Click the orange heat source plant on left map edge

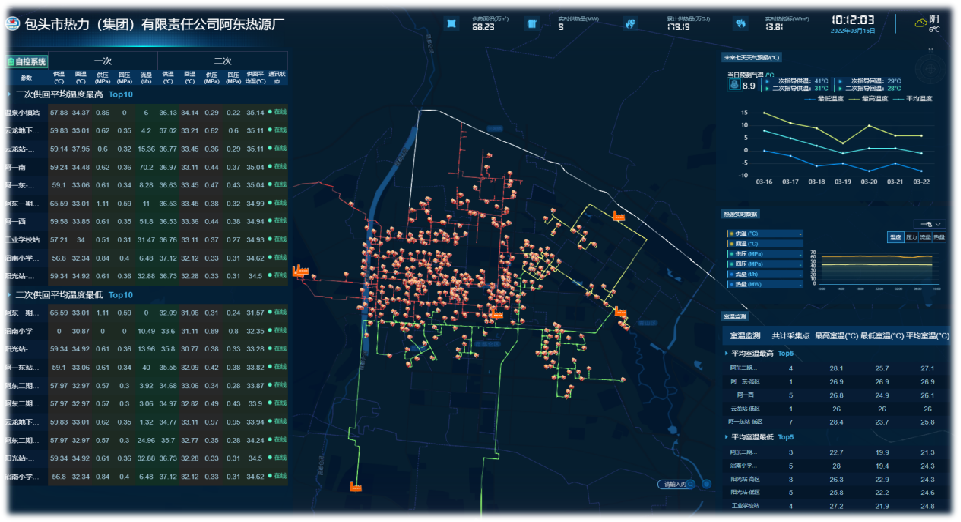tap(299, 270)
